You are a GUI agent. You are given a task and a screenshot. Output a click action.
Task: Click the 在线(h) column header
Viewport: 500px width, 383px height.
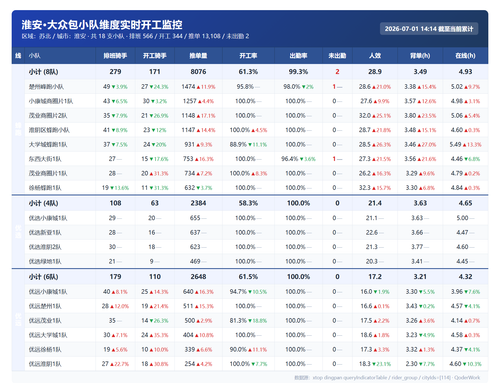[465, 56]
